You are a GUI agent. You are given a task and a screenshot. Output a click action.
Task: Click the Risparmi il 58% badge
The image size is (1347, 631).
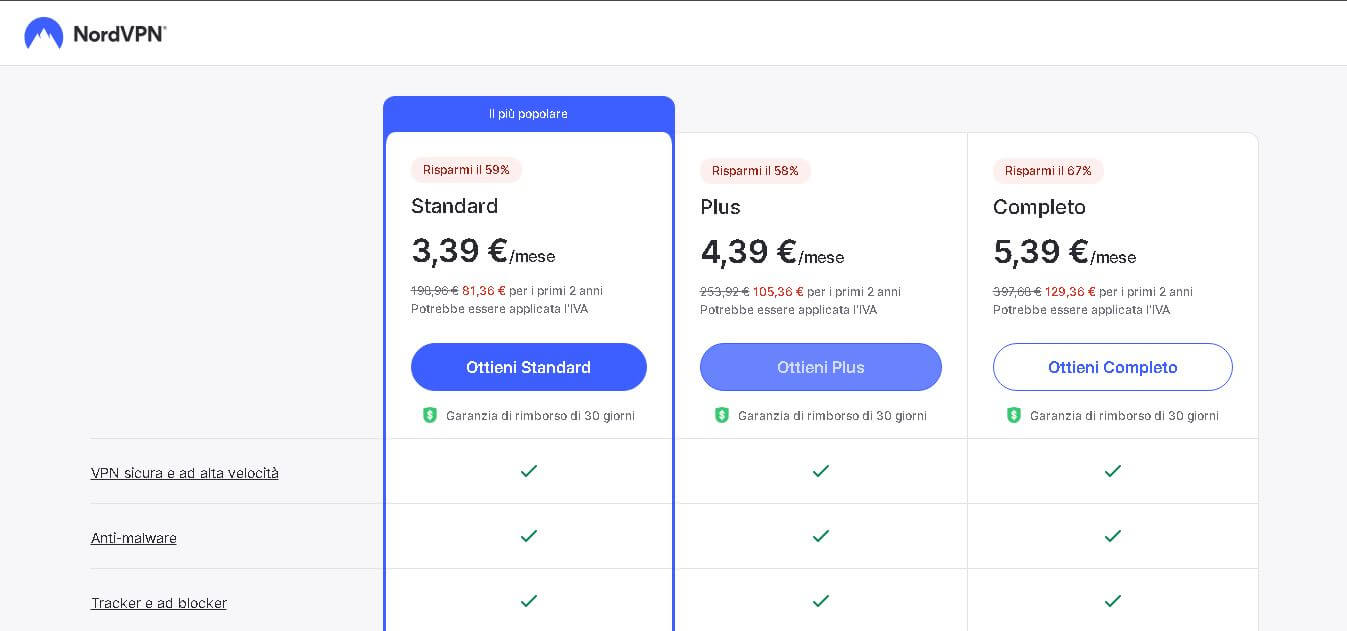pos(755,171)
